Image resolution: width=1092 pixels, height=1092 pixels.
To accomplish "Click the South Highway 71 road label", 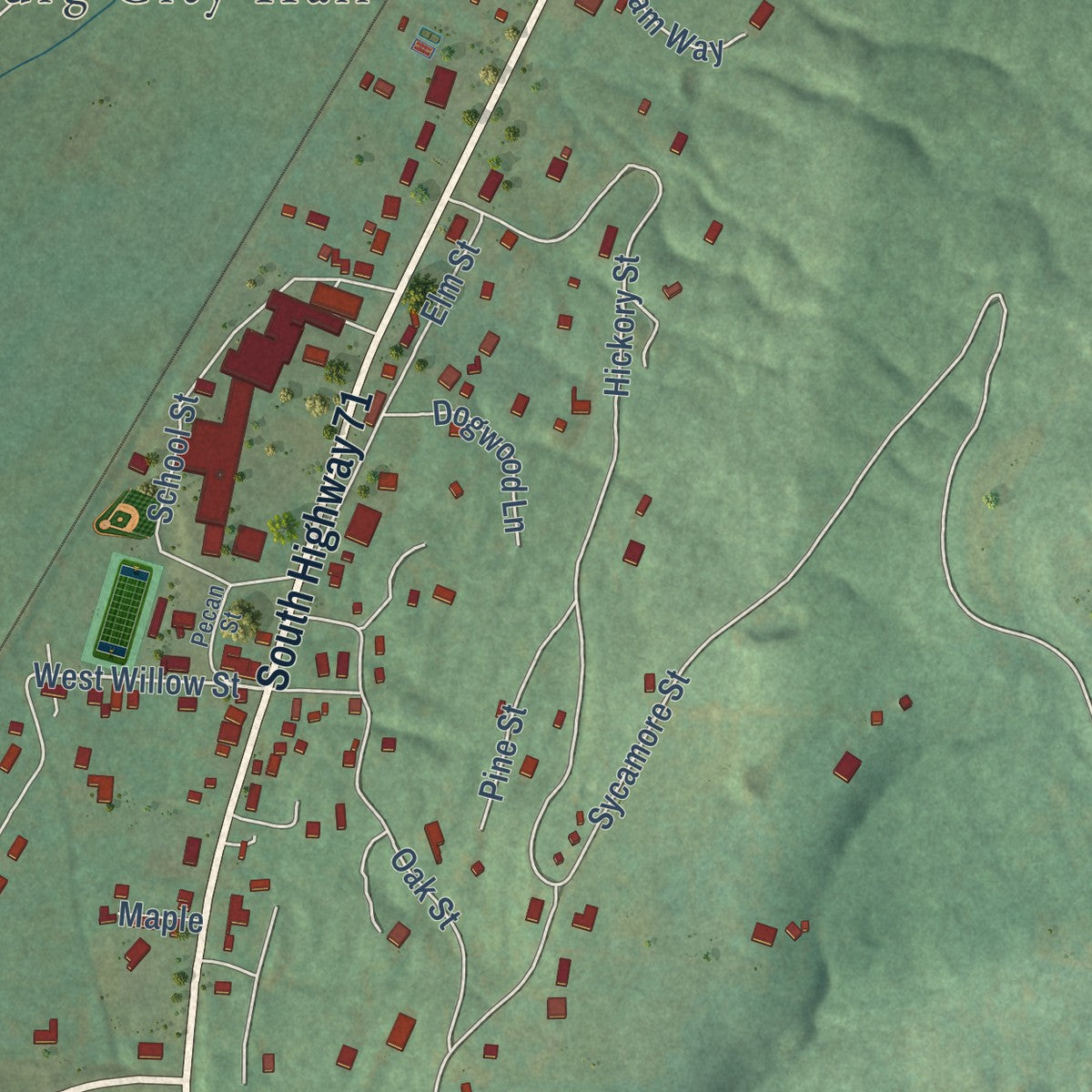I will [315, 541].
